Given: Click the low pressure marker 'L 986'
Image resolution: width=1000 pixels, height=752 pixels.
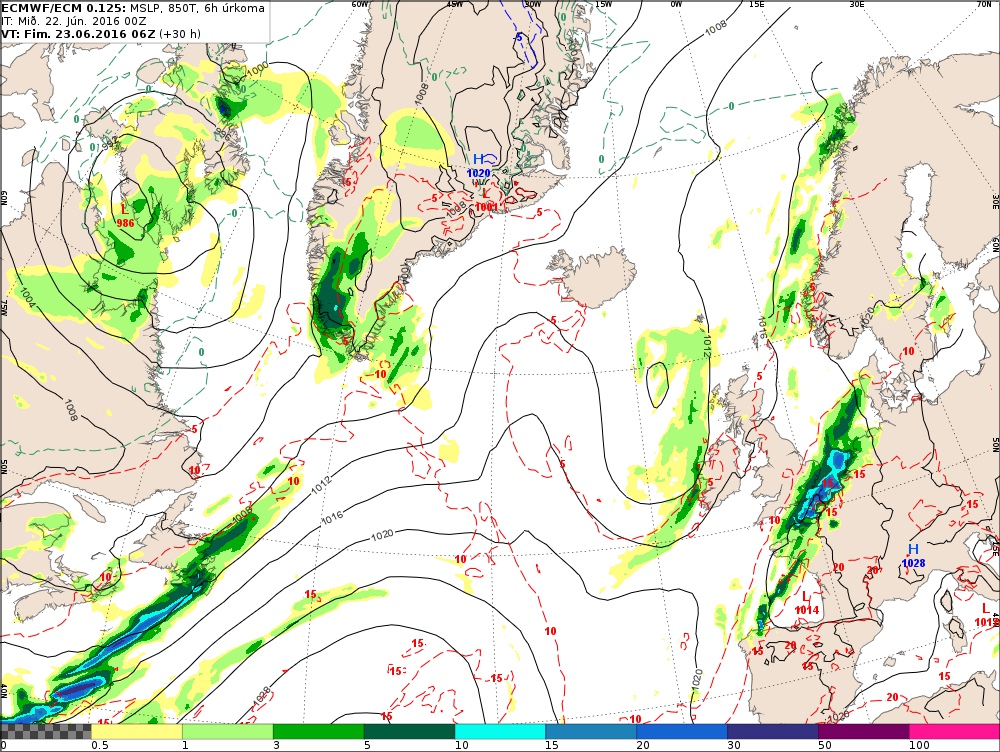Looking at the screenshot, I should (125, 216).
